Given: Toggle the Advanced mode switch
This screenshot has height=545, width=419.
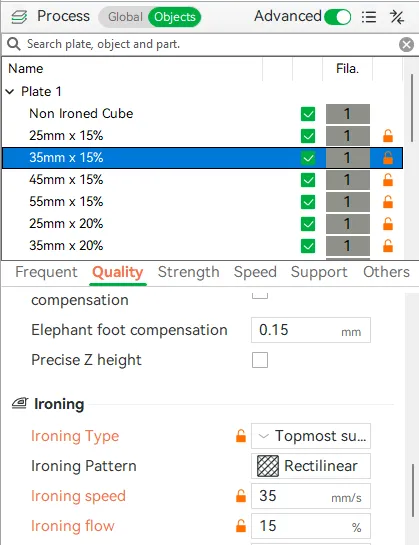Looking at the screenshot, I should click(x=337, y=17).
